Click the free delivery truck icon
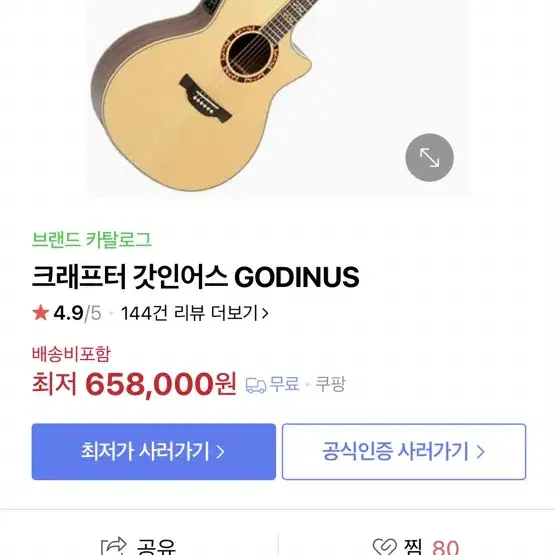The width and height of the screenshot is (555, 555). pyautogui.click(x=256, y=385)
